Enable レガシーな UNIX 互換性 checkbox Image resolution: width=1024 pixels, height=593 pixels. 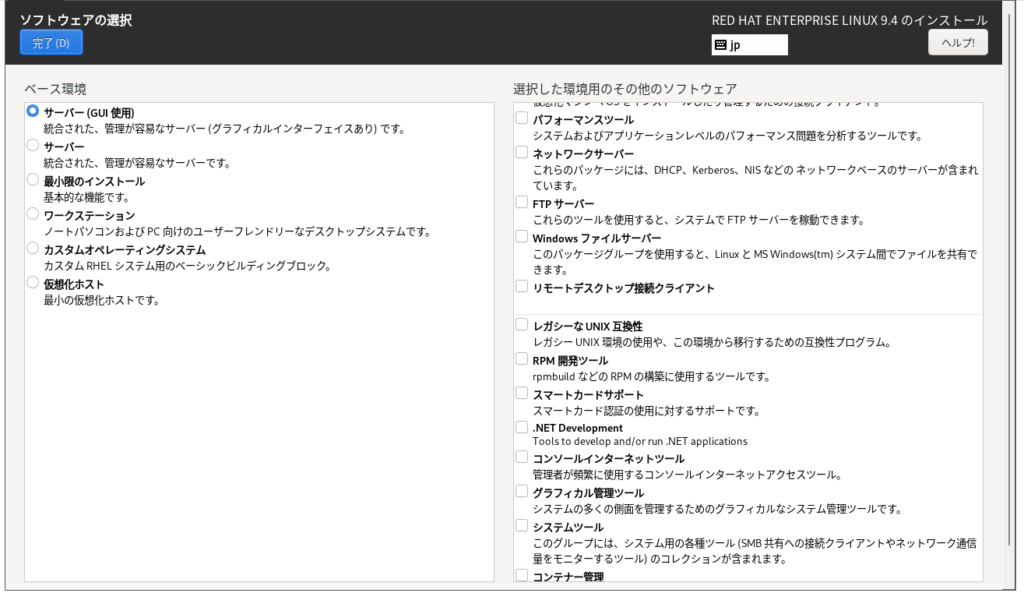tap(522, 325)
